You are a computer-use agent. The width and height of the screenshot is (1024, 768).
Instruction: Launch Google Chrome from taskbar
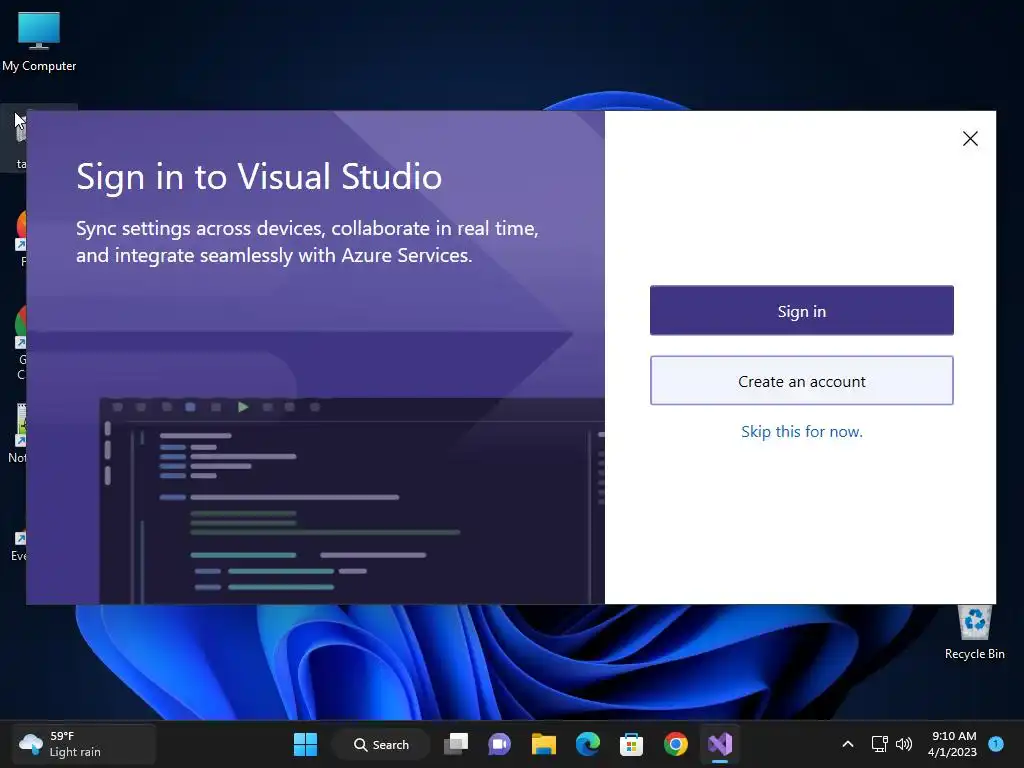tap(675, 744)
